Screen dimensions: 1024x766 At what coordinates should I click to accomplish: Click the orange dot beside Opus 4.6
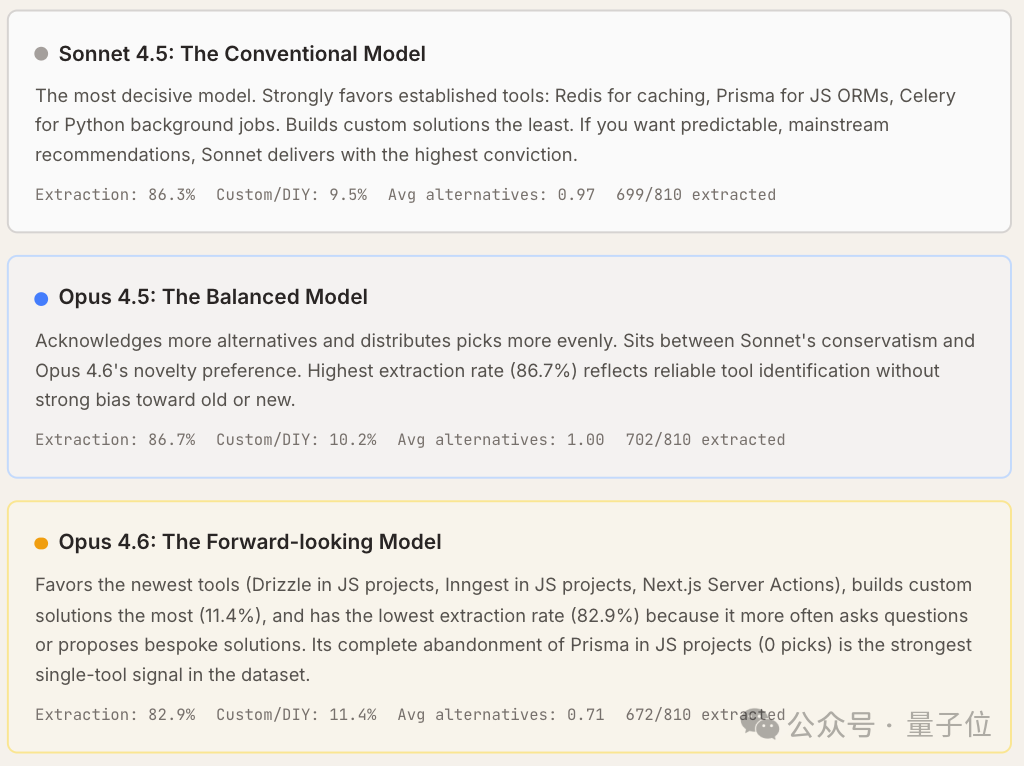(x=41, y=543)
